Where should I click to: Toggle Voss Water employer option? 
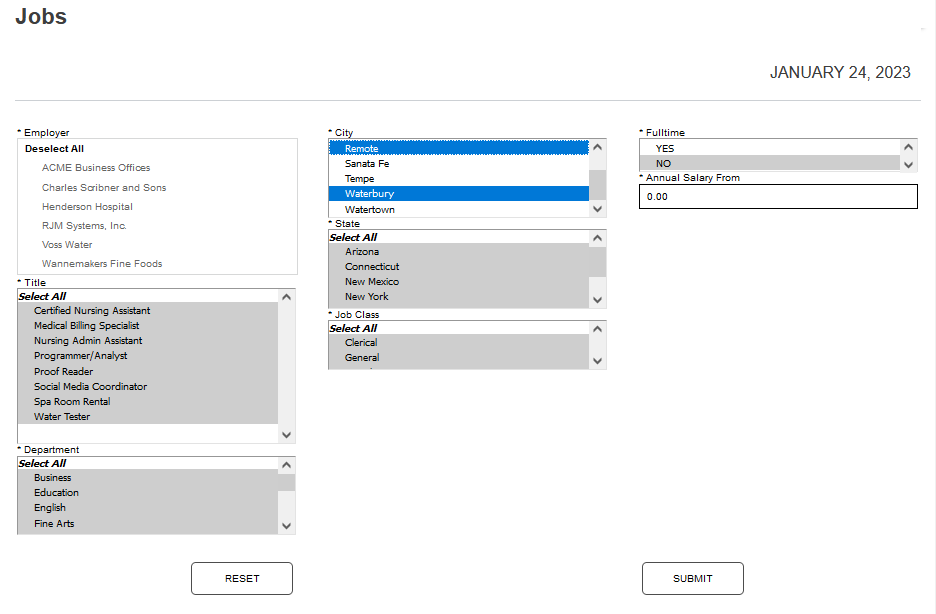click(67, 245)
